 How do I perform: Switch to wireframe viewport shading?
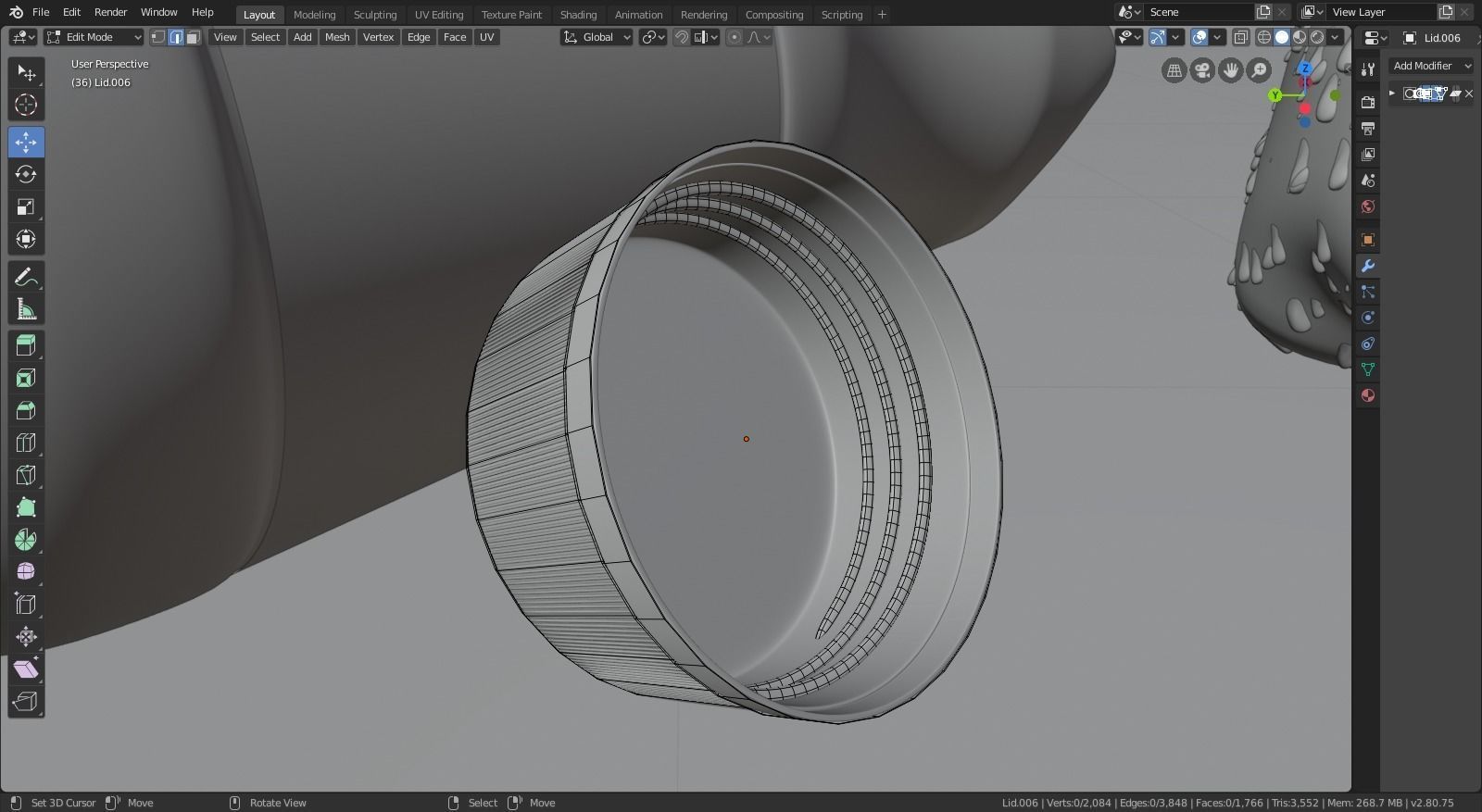tap(1264, 37)
